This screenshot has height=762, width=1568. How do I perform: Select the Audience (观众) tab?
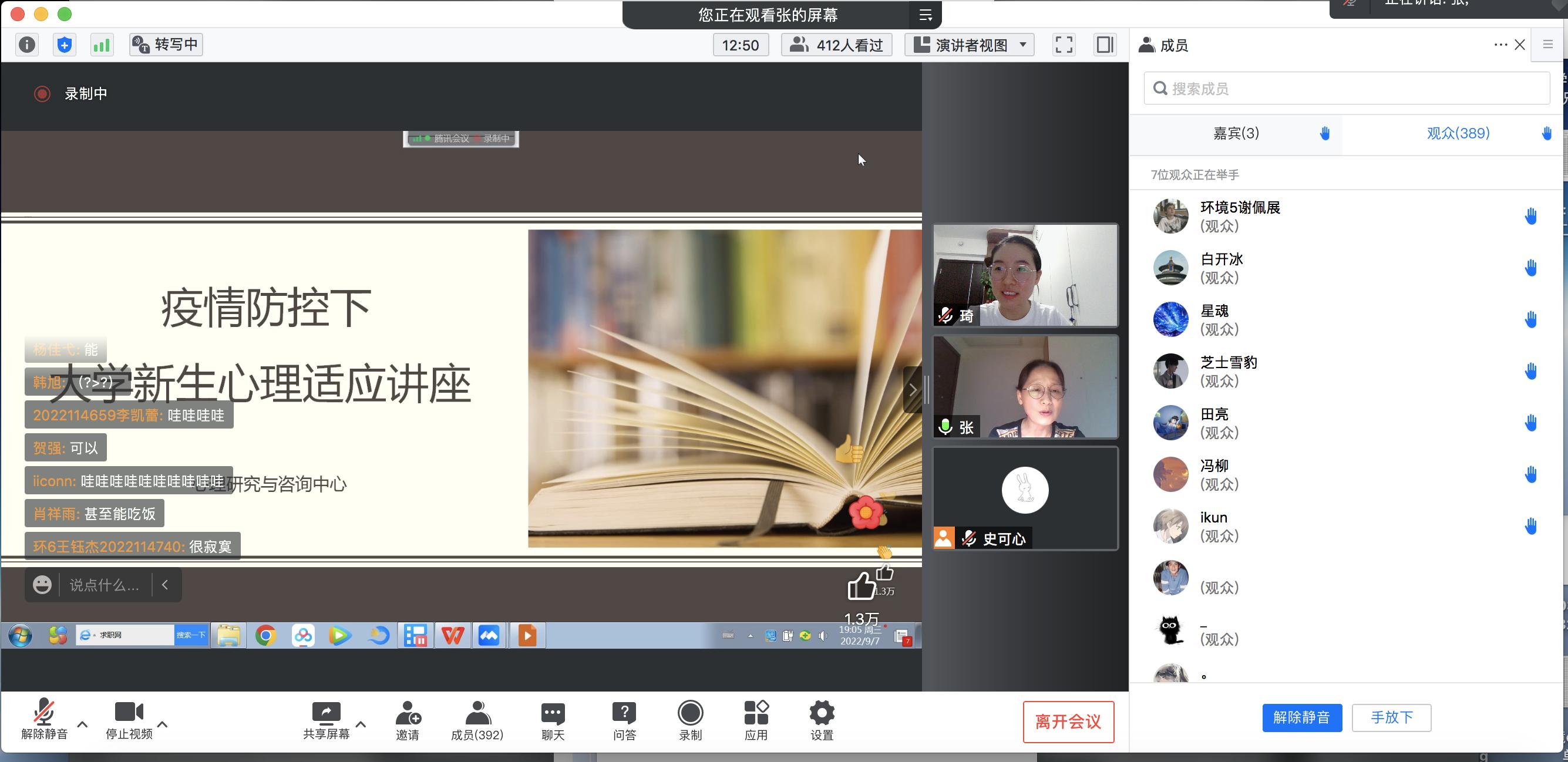(x=1458, y=133)
